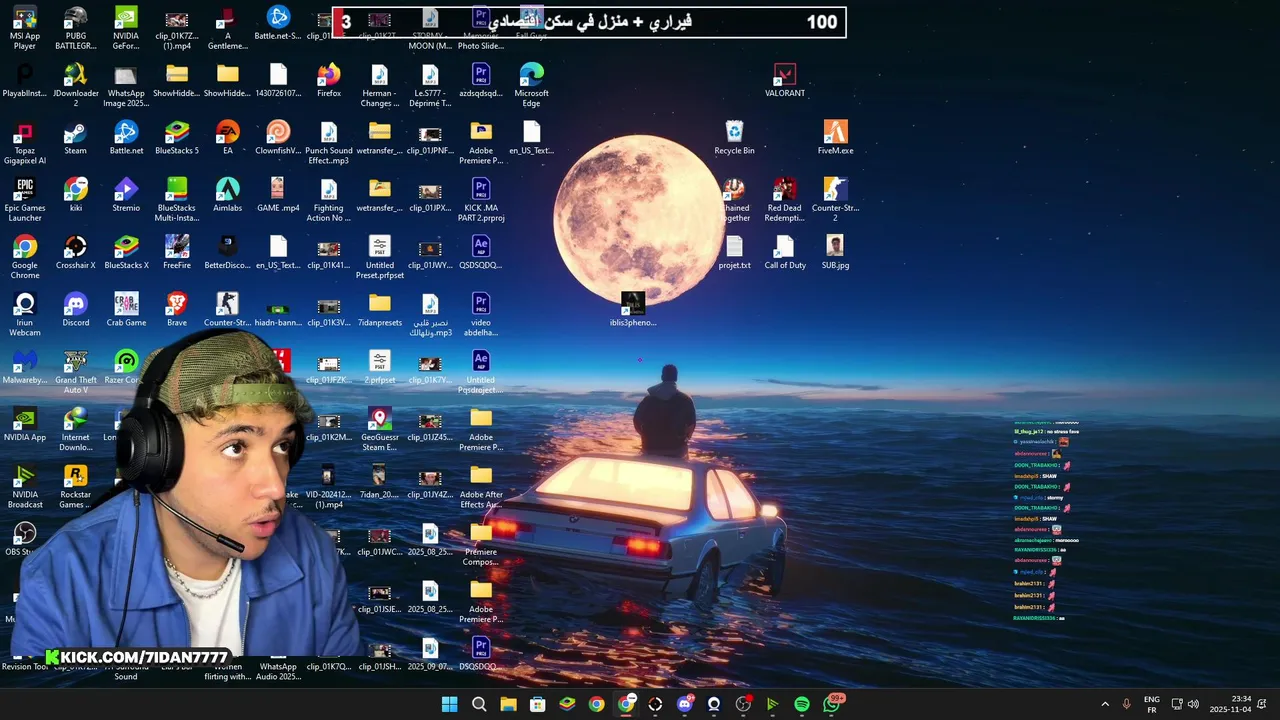Expand the hidden system tray icons
Viewport: 1280px width, 720px height.
[1105, 704]
